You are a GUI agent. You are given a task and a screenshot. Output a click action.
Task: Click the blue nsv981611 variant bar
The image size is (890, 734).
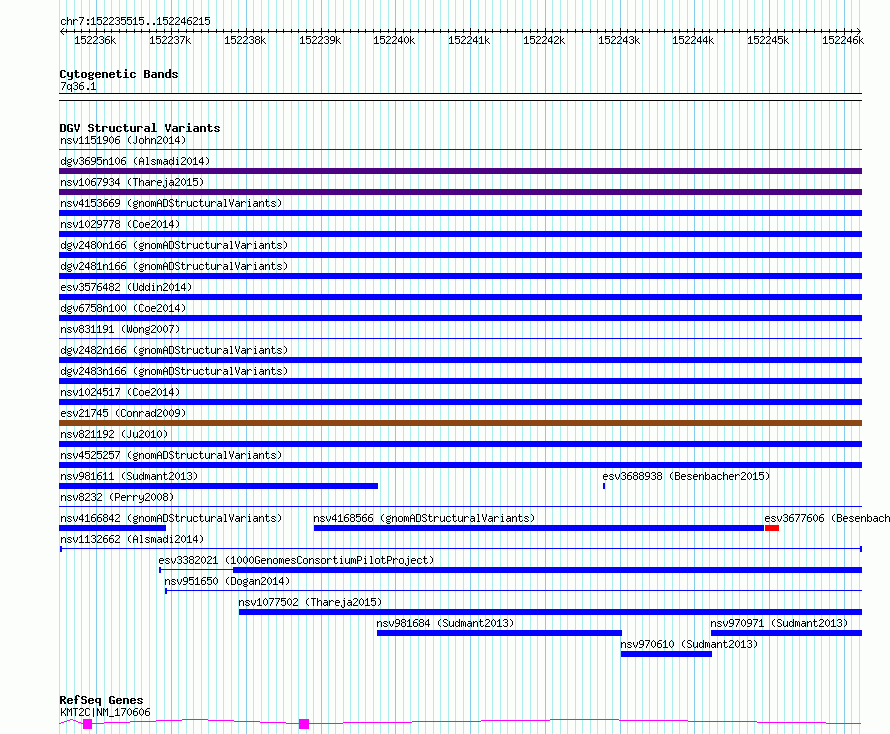219,486
